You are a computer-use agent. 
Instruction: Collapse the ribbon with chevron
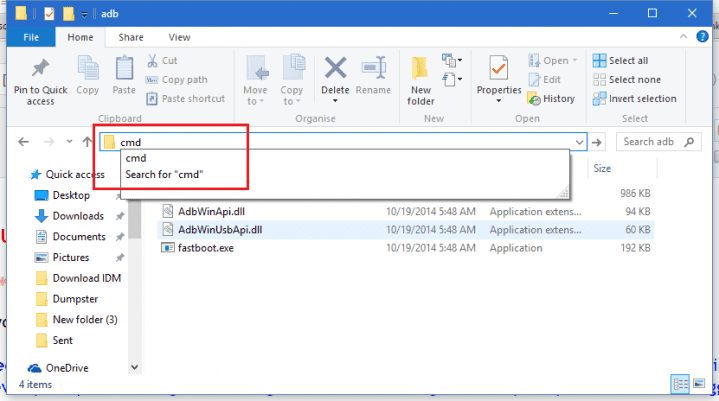[683, 37]
